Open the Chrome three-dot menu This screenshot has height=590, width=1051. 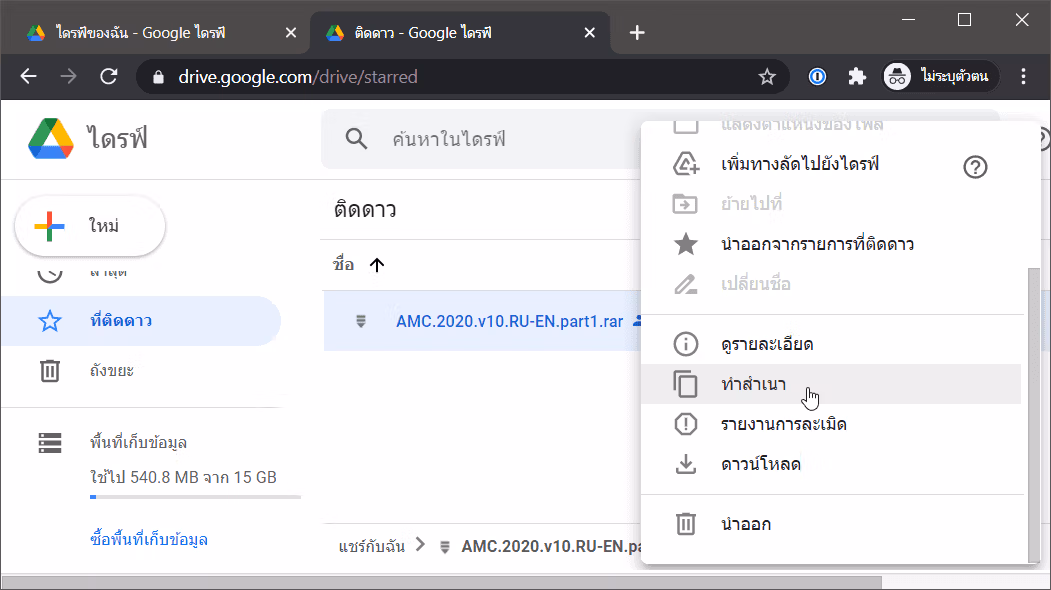click(x=1023, y=77)
